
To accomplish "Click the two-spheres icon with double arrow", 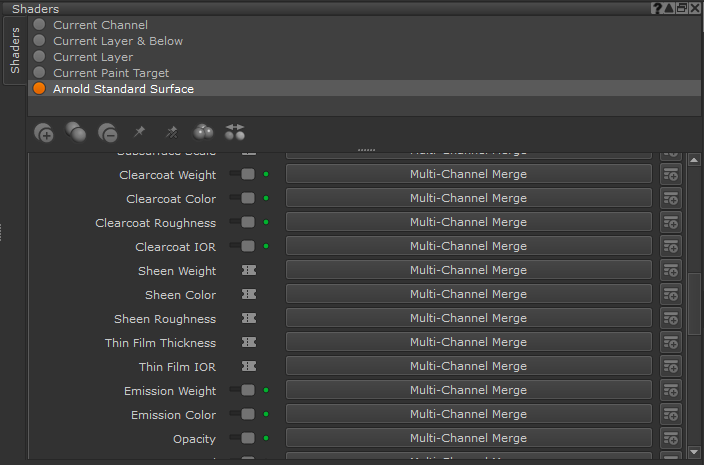I will tap(235, 132).
